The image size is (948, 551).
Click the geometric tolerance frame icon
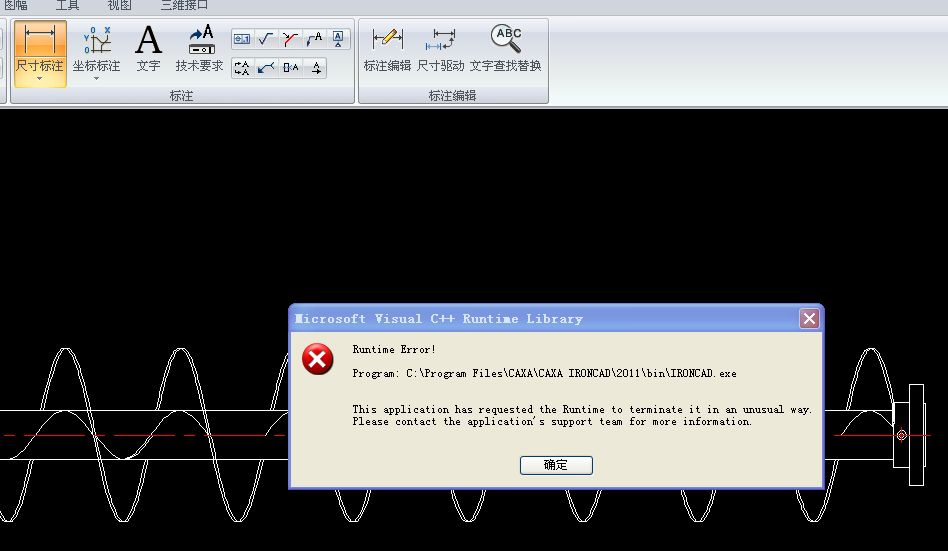242,39
